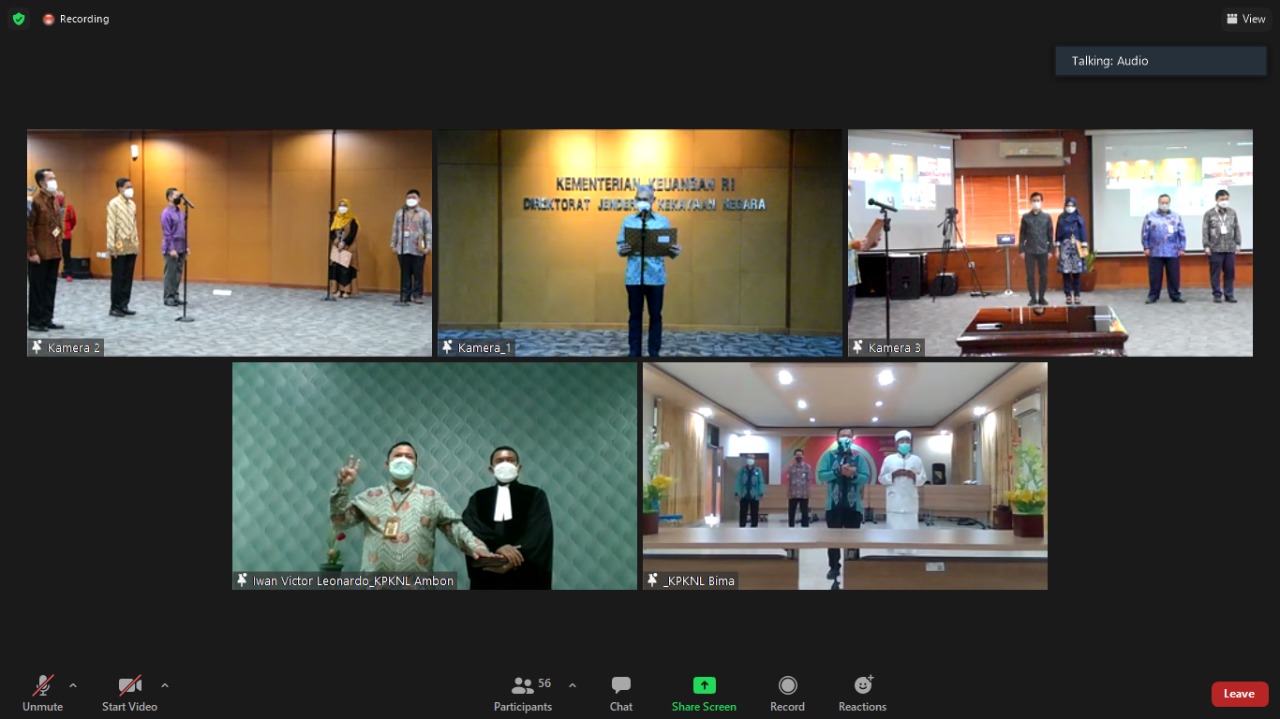Screen dimensions: 1280x719
Task: Open the View layout menu
Action: point(1246,19)
